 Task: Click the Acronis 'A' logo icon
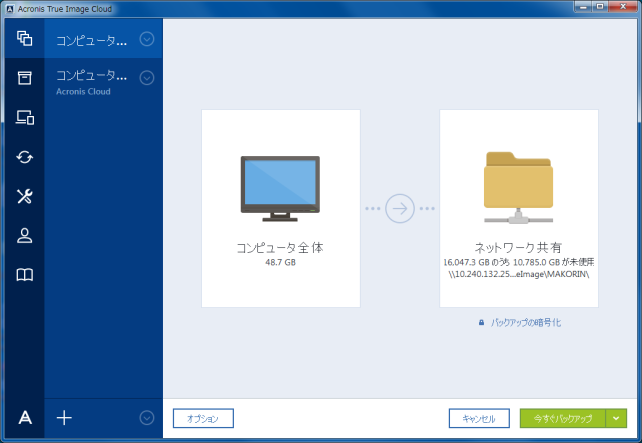click(x=25, y=418)
